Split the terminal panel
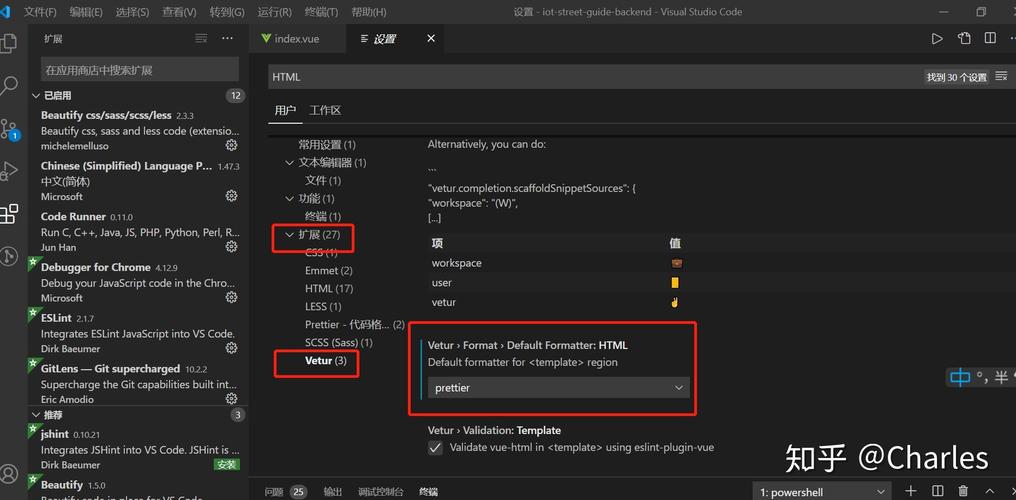 pyautogui.click(x=938, y=491)
